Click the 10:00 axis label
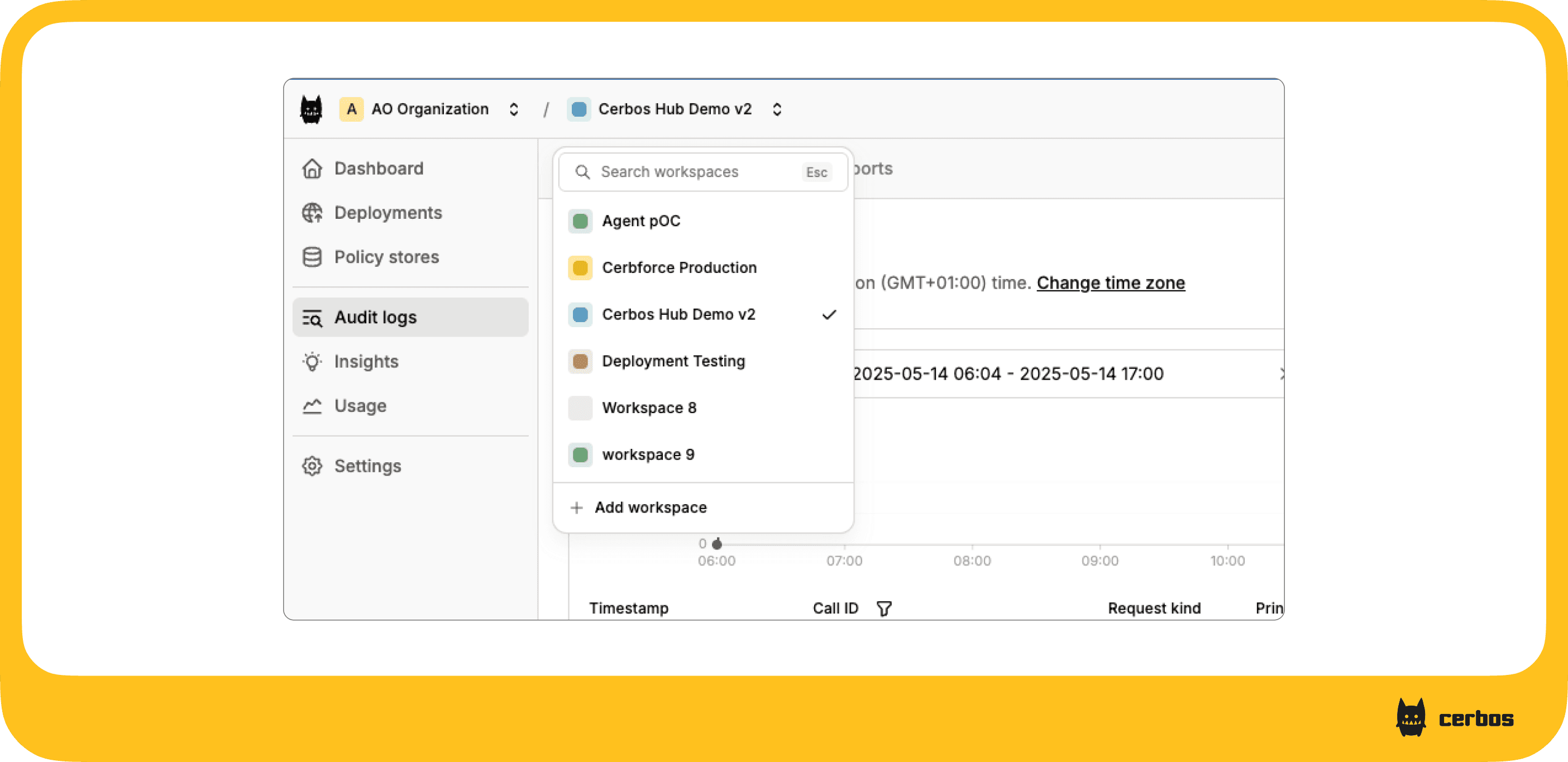 tap(1227, 560)
